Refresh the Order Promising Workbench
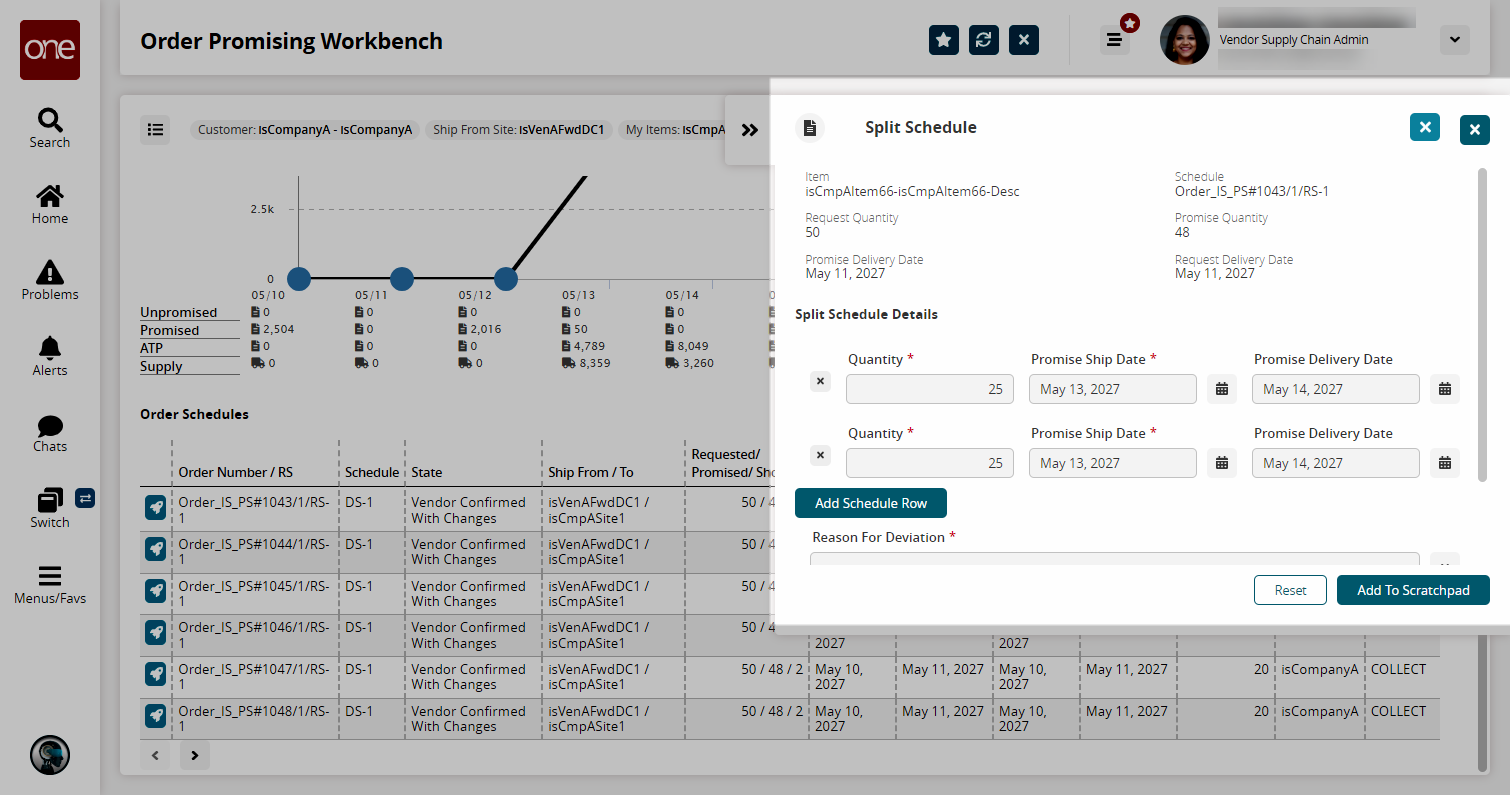The width and height of the screenshot is (1510, 795). (984, 40)
